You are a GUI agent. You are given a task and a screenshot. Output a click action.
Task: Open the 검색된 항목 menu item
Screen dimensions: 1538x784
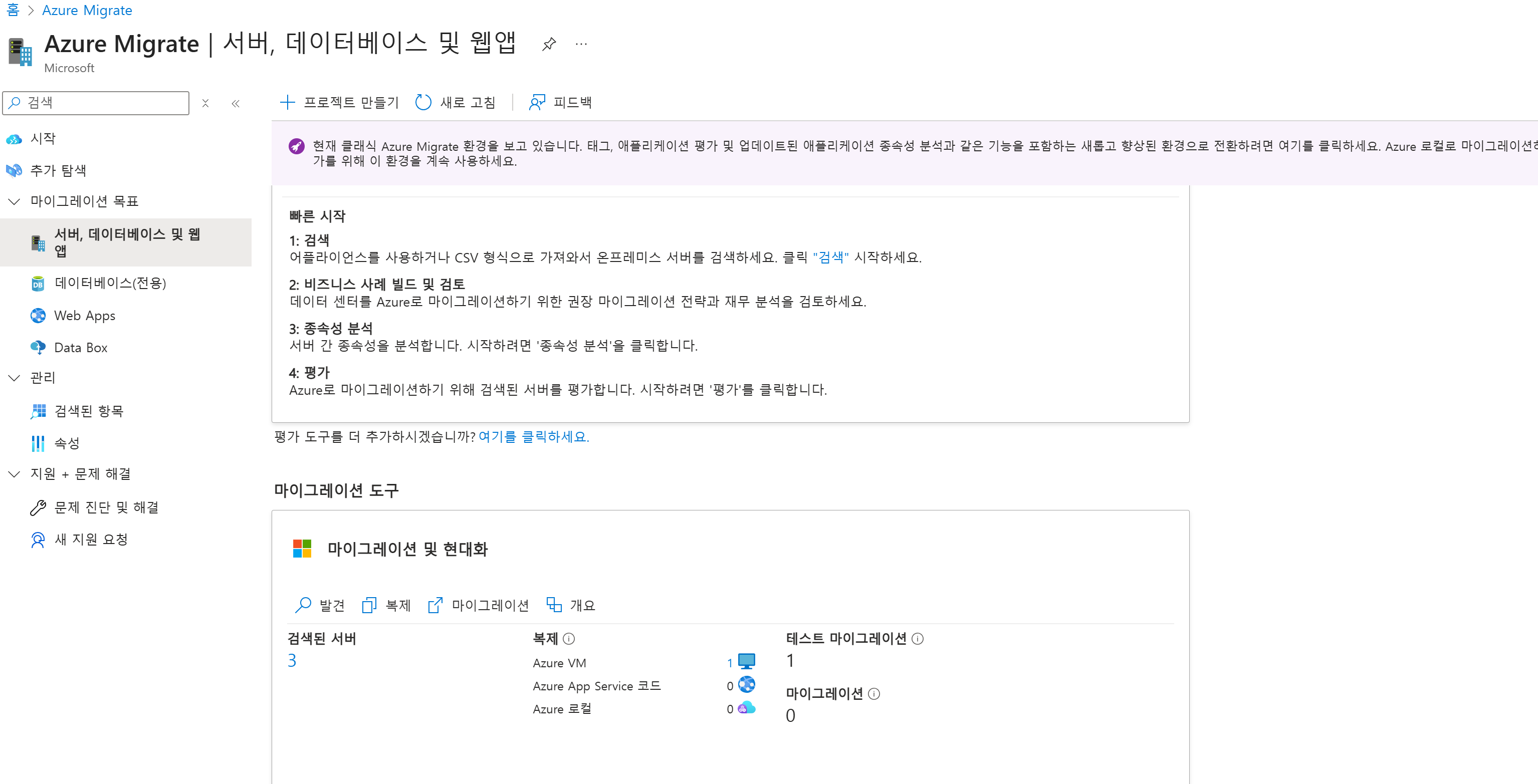point(88,411)
